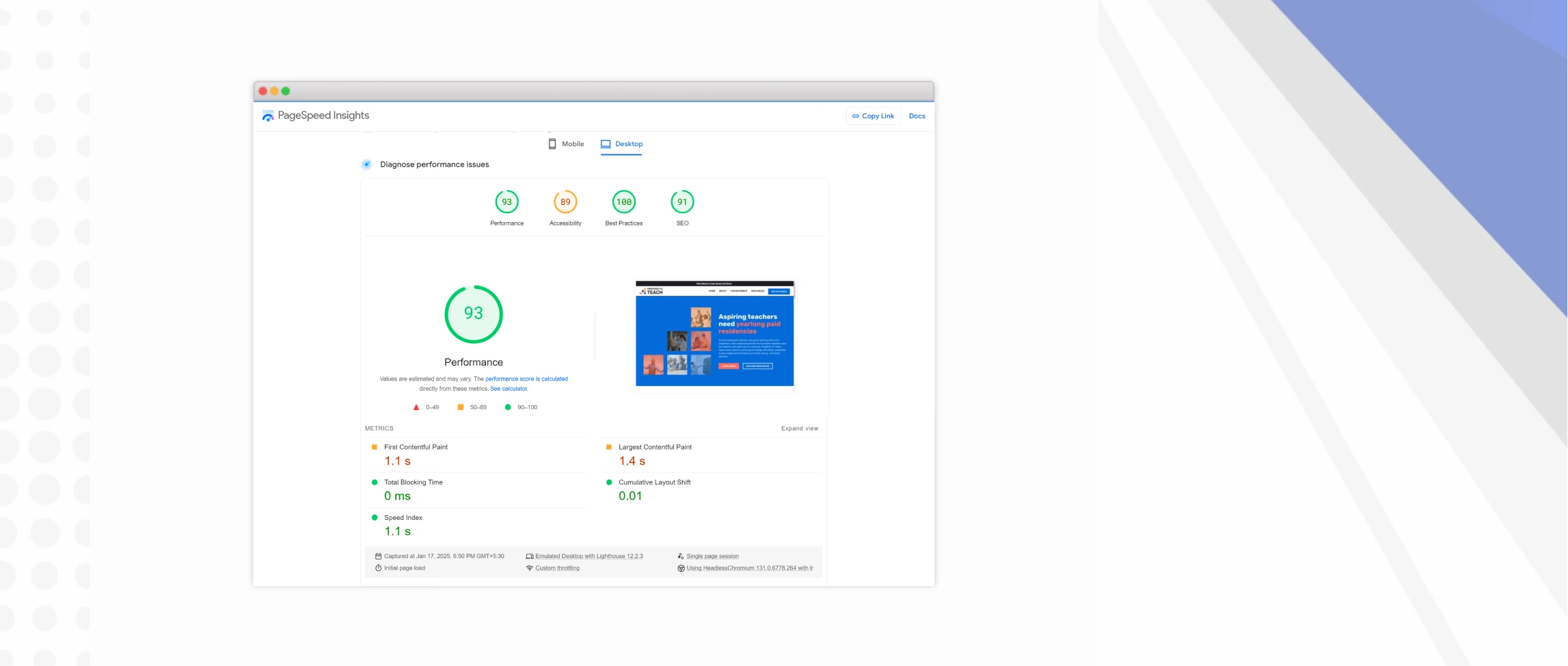Click the orange square beside Largest Contentful Paint
1568x666 pixels.
[609, 447]
